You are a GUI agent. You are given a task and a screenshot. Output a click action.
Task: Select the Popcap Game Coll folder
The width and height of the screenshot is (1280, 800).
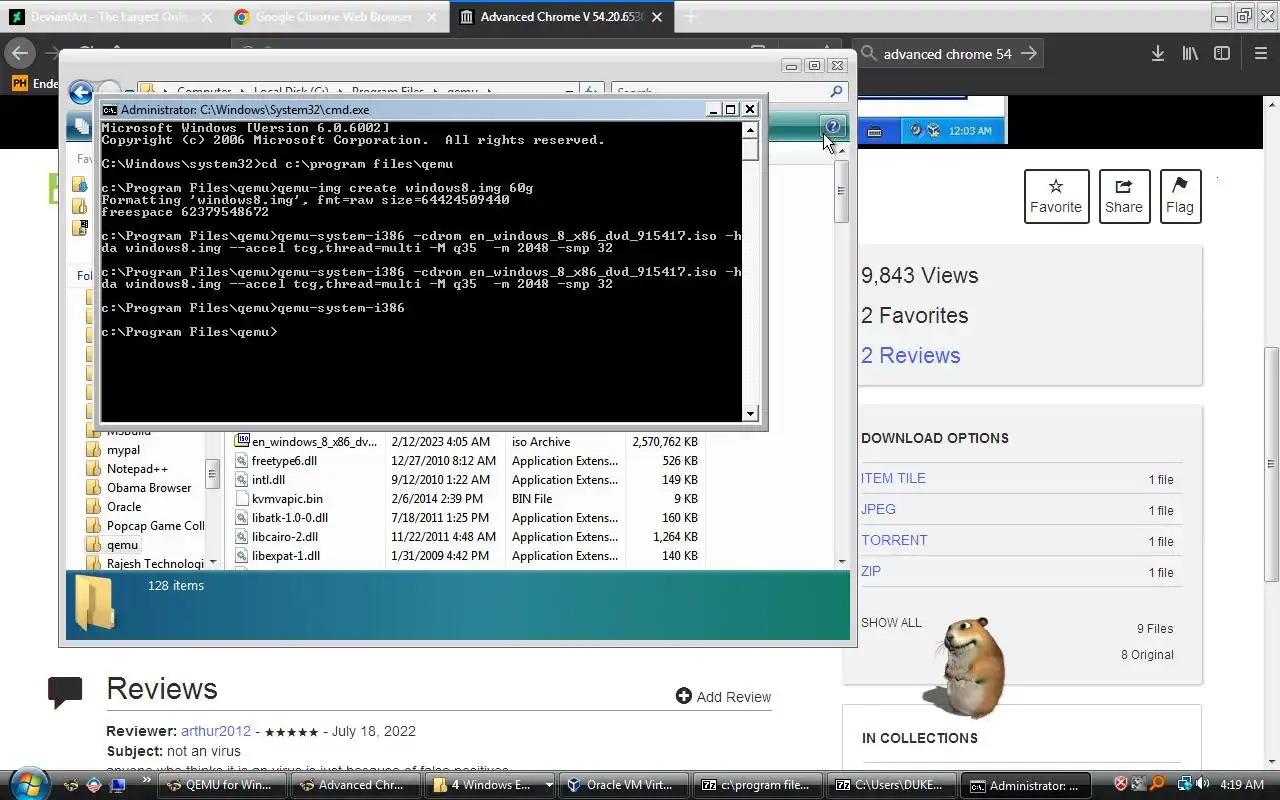[x=155, y=525]
